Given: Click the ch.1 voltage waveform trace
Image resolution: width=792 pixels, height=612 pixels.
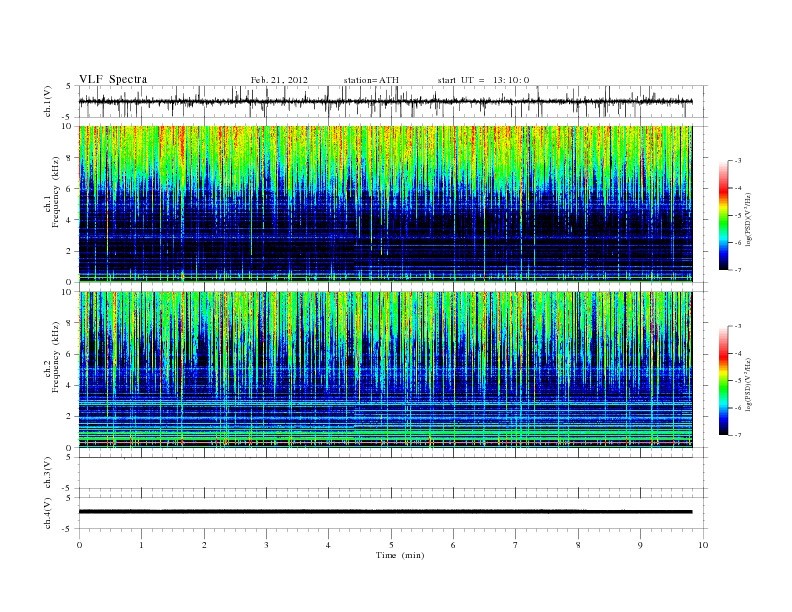Looking at the screenshot, I should pos(385,101).
